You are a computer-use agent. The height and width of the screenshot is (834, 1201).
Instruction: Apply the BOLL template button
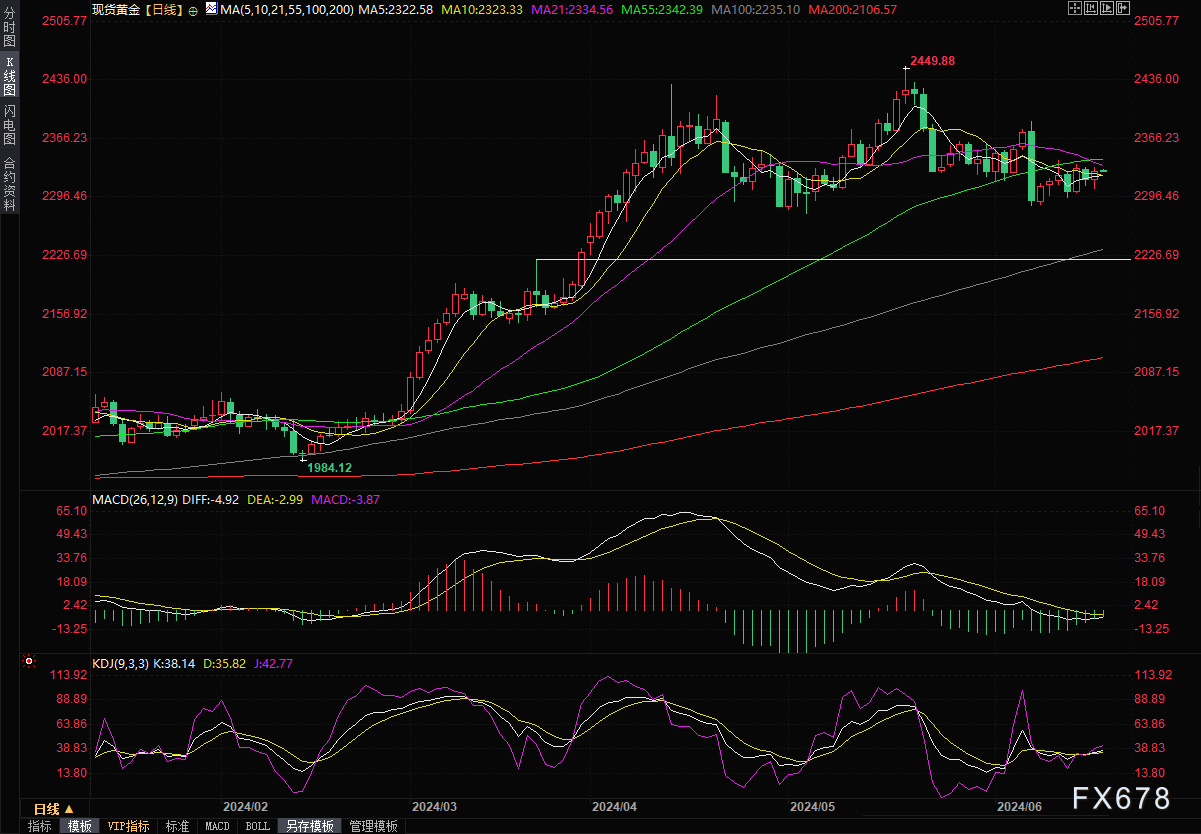click(x=257, y=826)
